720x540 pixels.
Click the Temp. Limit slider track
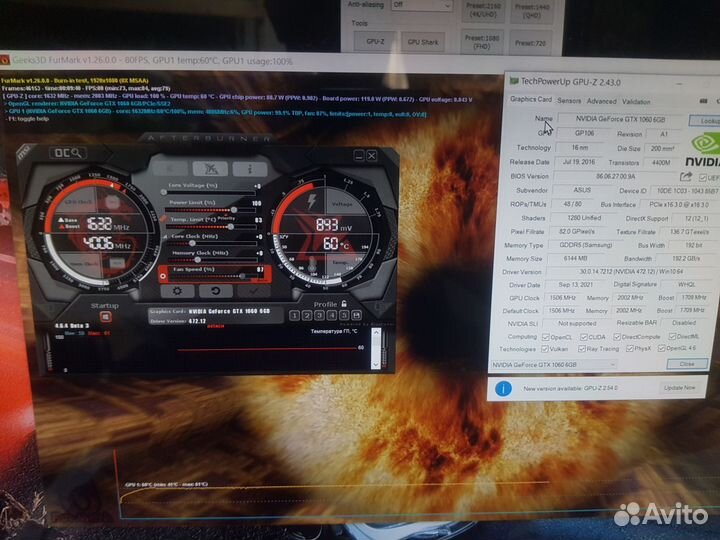(x=211, y=226)
